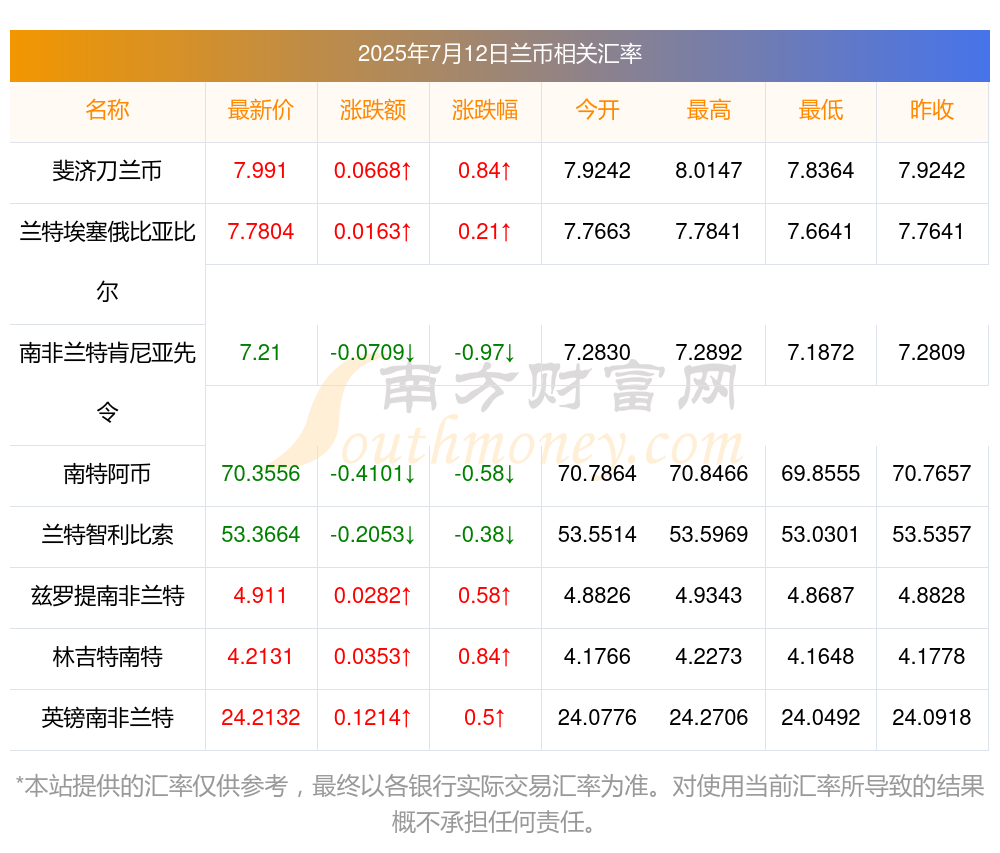Select the 南非兰特肯尼亚先令 row name
The image size is (1000, 853).
(107, 383)
